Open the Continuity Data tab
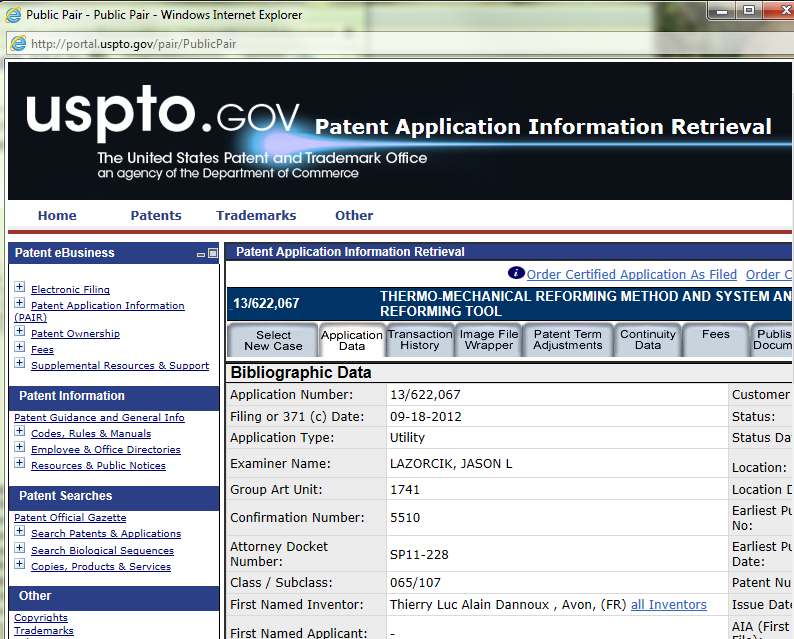 click(648, 340)
